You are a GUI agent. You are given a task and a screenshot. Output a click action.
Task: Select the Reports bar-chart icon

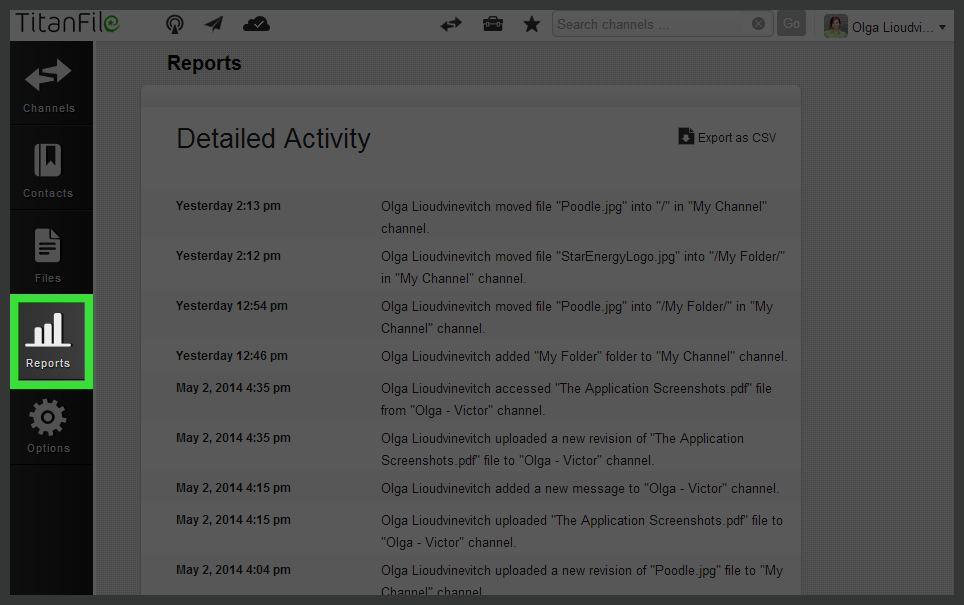tap(48, 333)
